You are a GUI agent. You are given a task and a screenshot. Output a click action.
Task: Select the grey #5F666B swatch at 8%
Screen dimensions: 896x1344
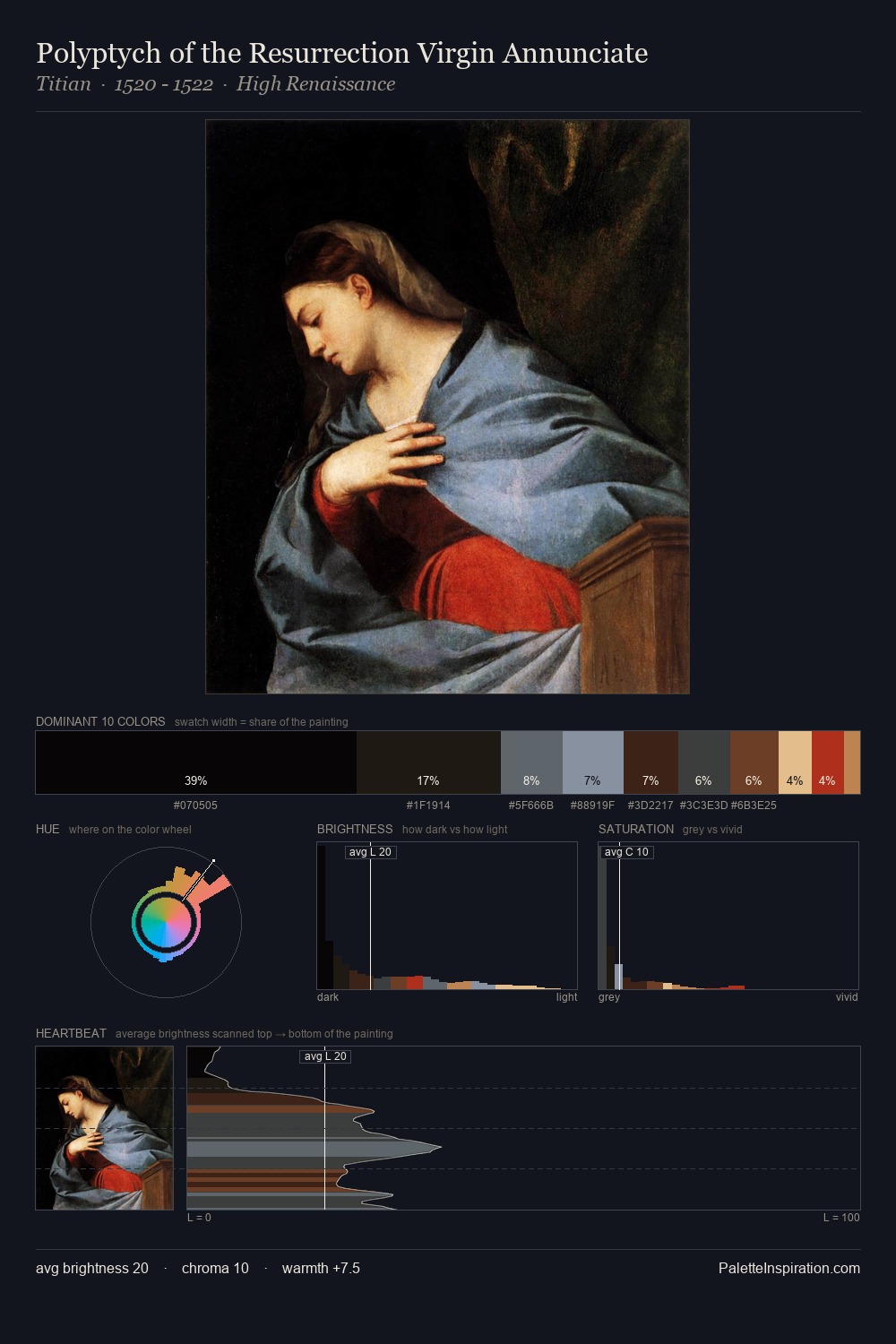(531, 762)
